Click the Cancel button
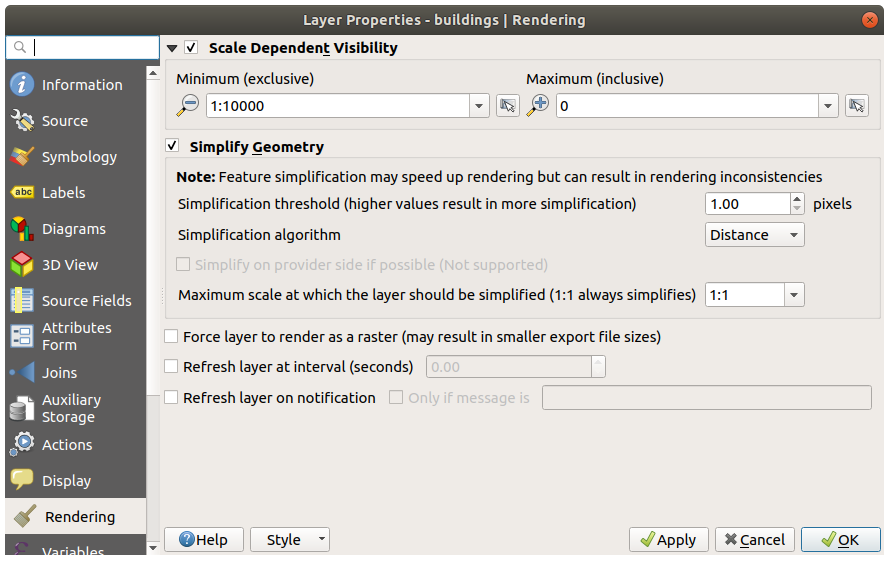The image size is (893, 564). (755, 540)
